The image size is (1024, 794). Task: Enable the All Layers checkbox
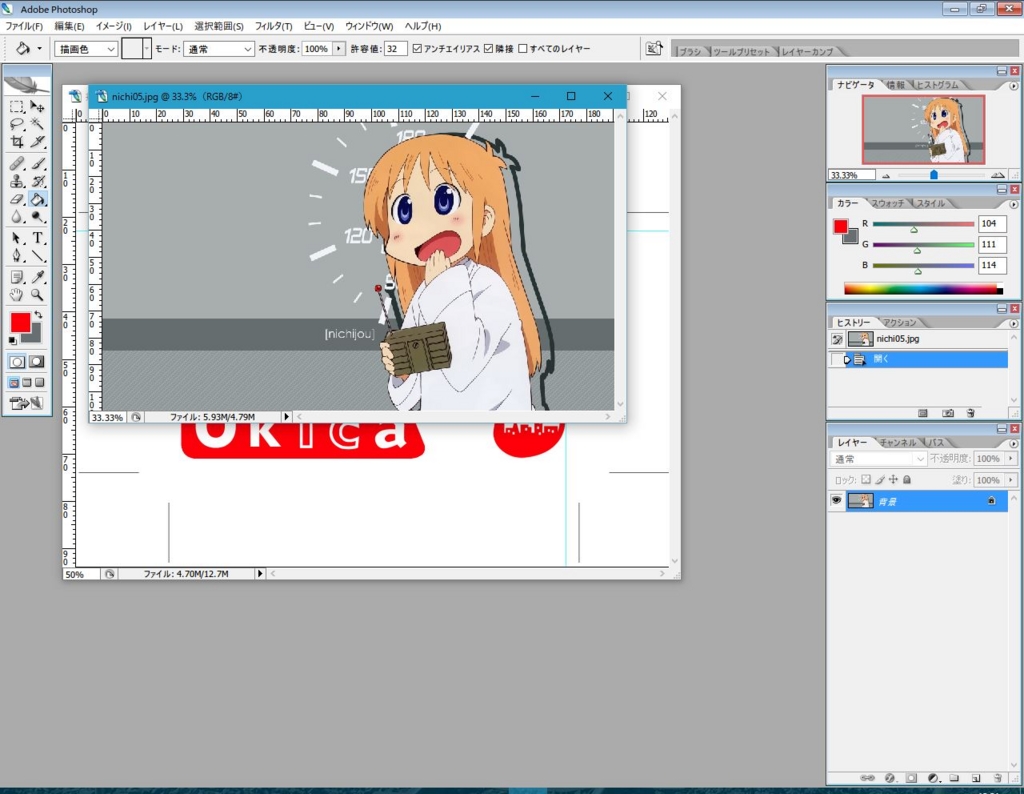(522, 49)
